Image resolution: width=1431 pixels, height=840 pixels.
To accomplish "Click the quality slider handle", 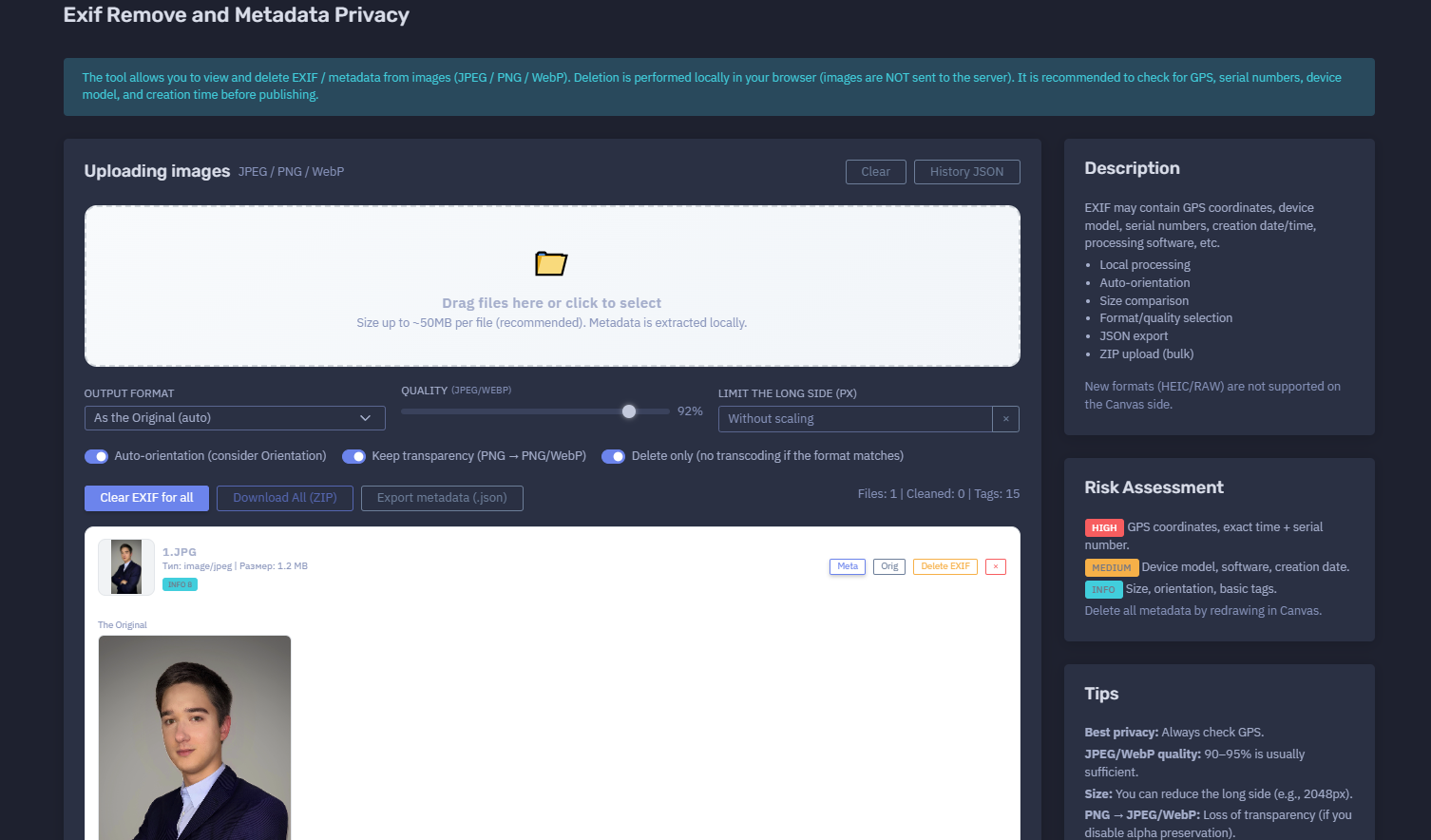I will pos(629,411).
